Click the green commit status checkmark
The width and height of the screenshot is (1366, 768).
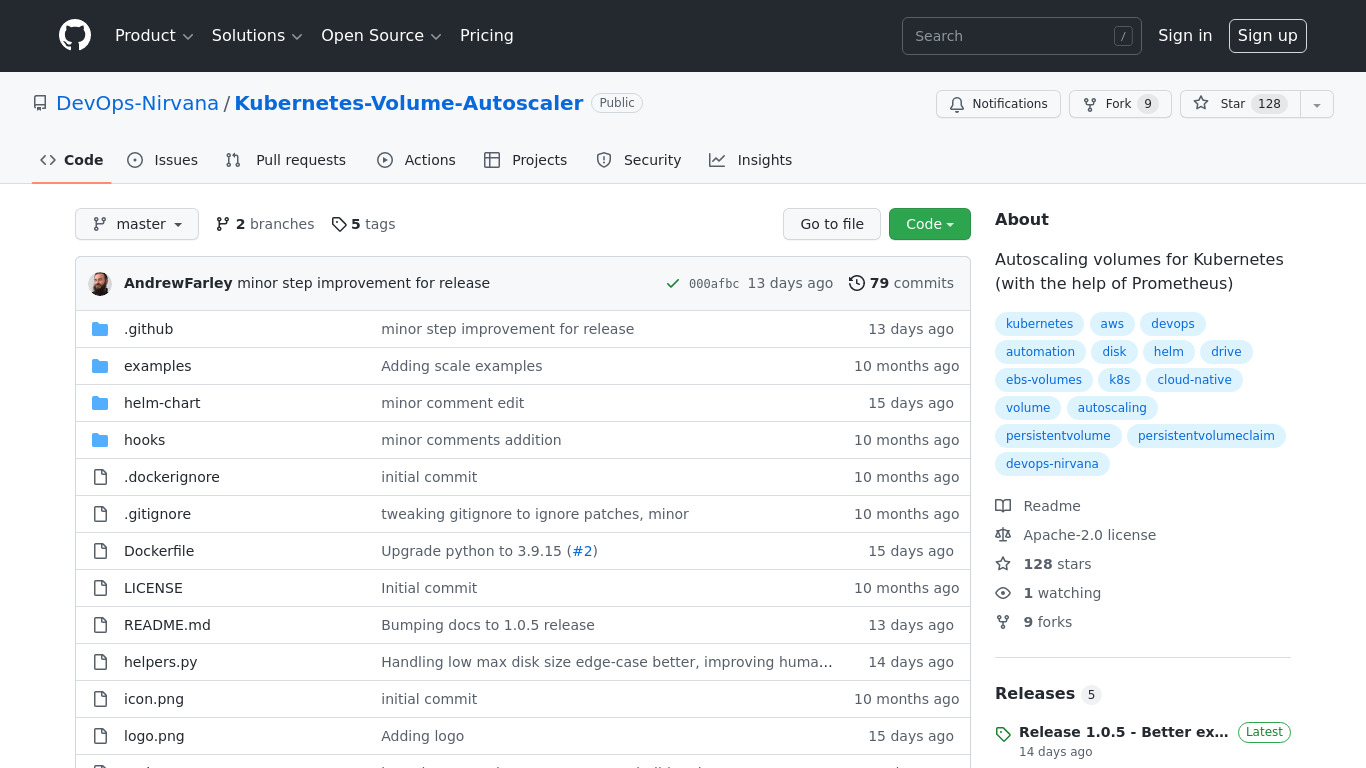pyautogui.click(x=673, y=284)
